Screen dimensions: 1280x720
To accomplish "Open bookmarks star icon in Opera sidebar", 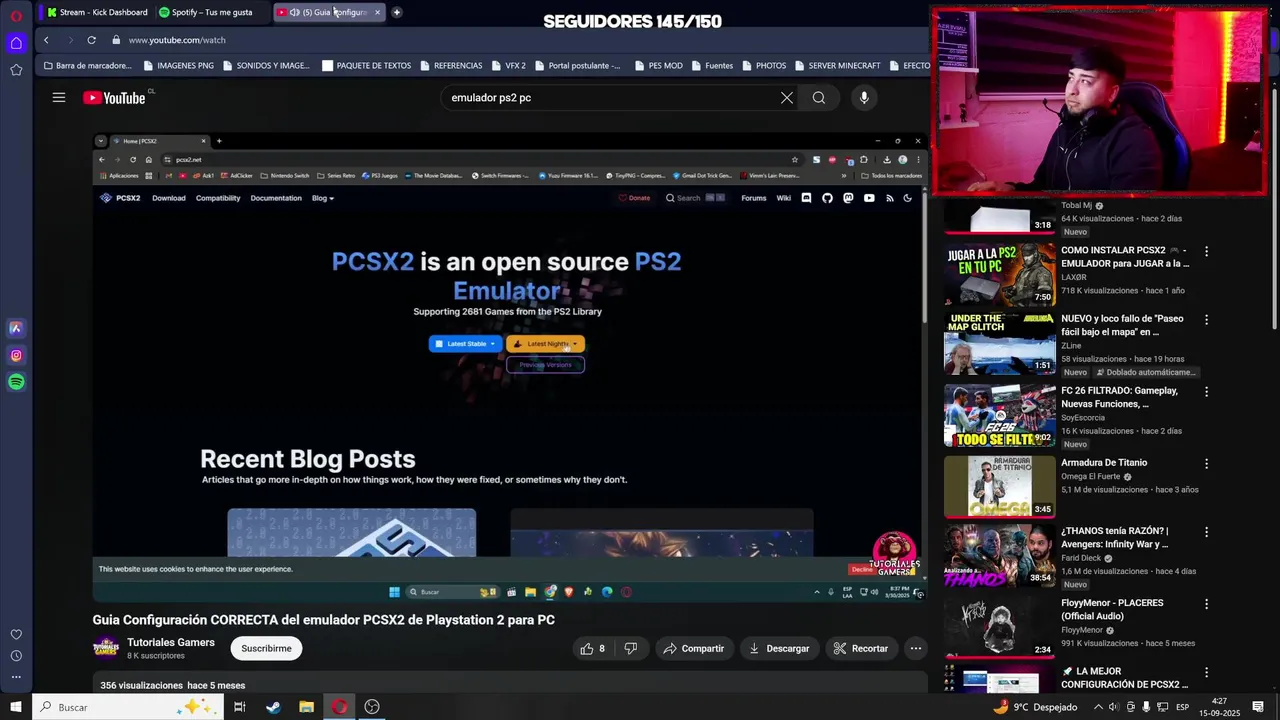I will [16, 69].
